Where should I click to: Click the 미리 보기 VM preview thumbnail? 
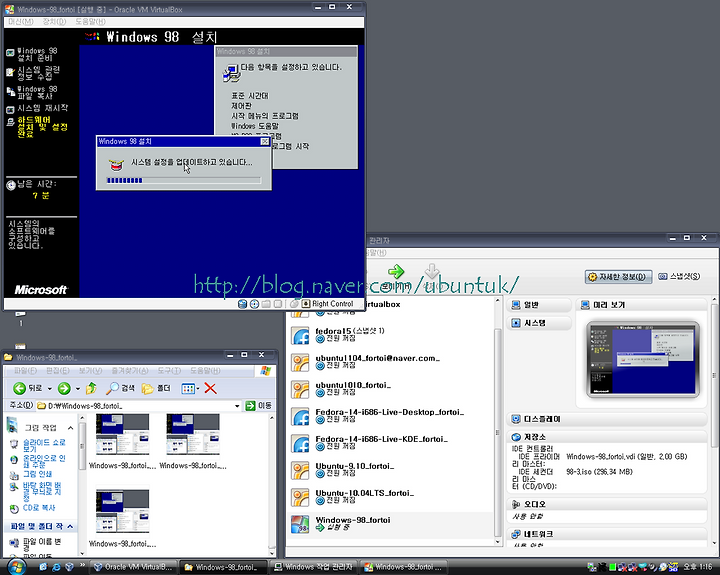(642, 359)
